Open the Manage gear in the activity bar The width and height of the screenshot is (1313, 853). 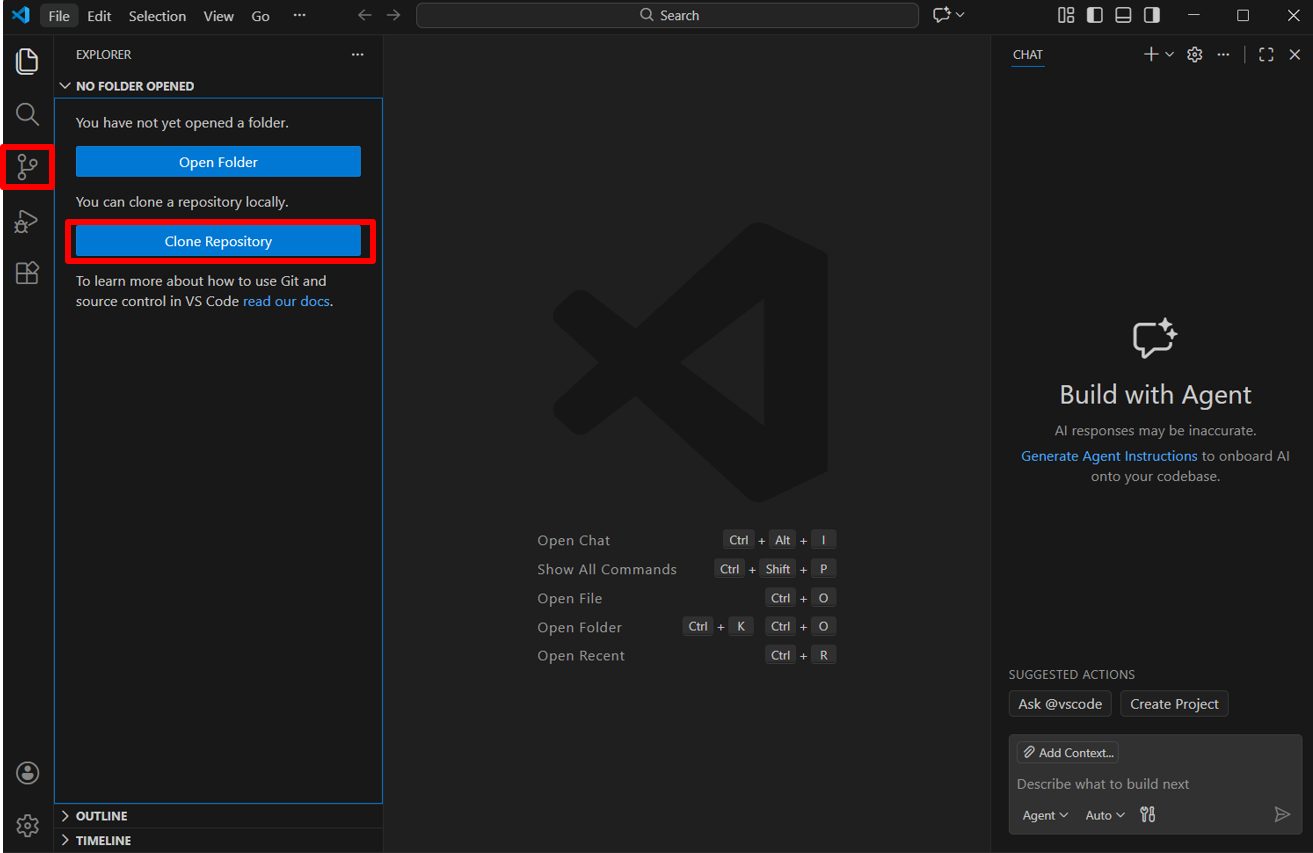click(28, 825)
